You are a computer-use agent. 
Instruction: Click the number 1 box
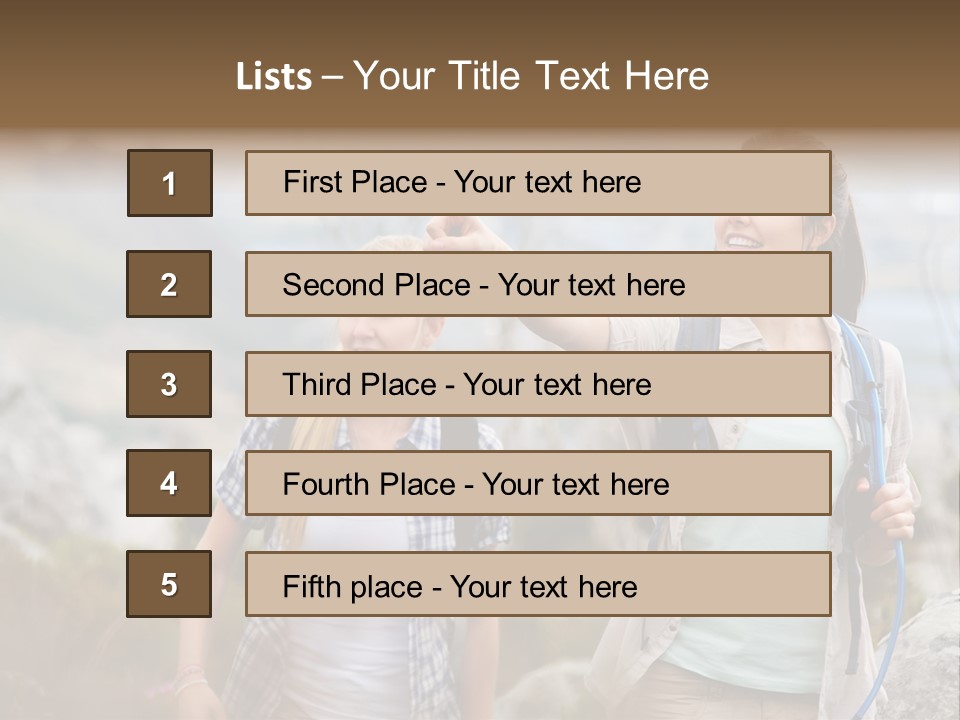pyautogui.click(x=170, y=183)
